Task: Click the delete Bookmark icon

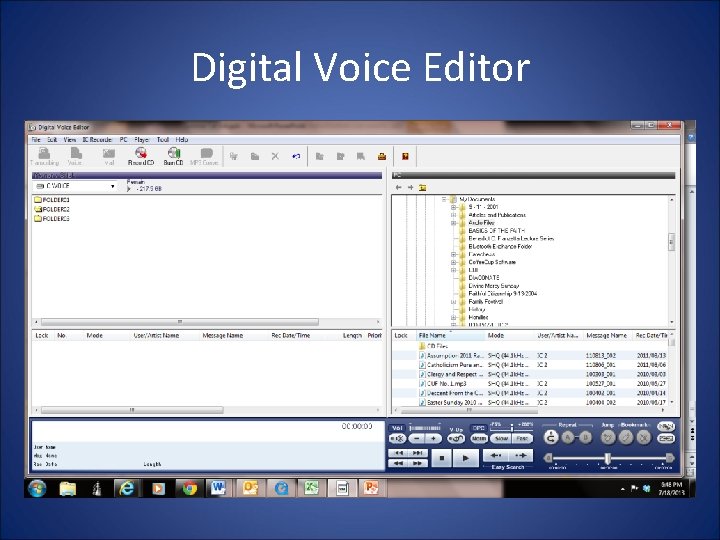Action: [644, 438]
